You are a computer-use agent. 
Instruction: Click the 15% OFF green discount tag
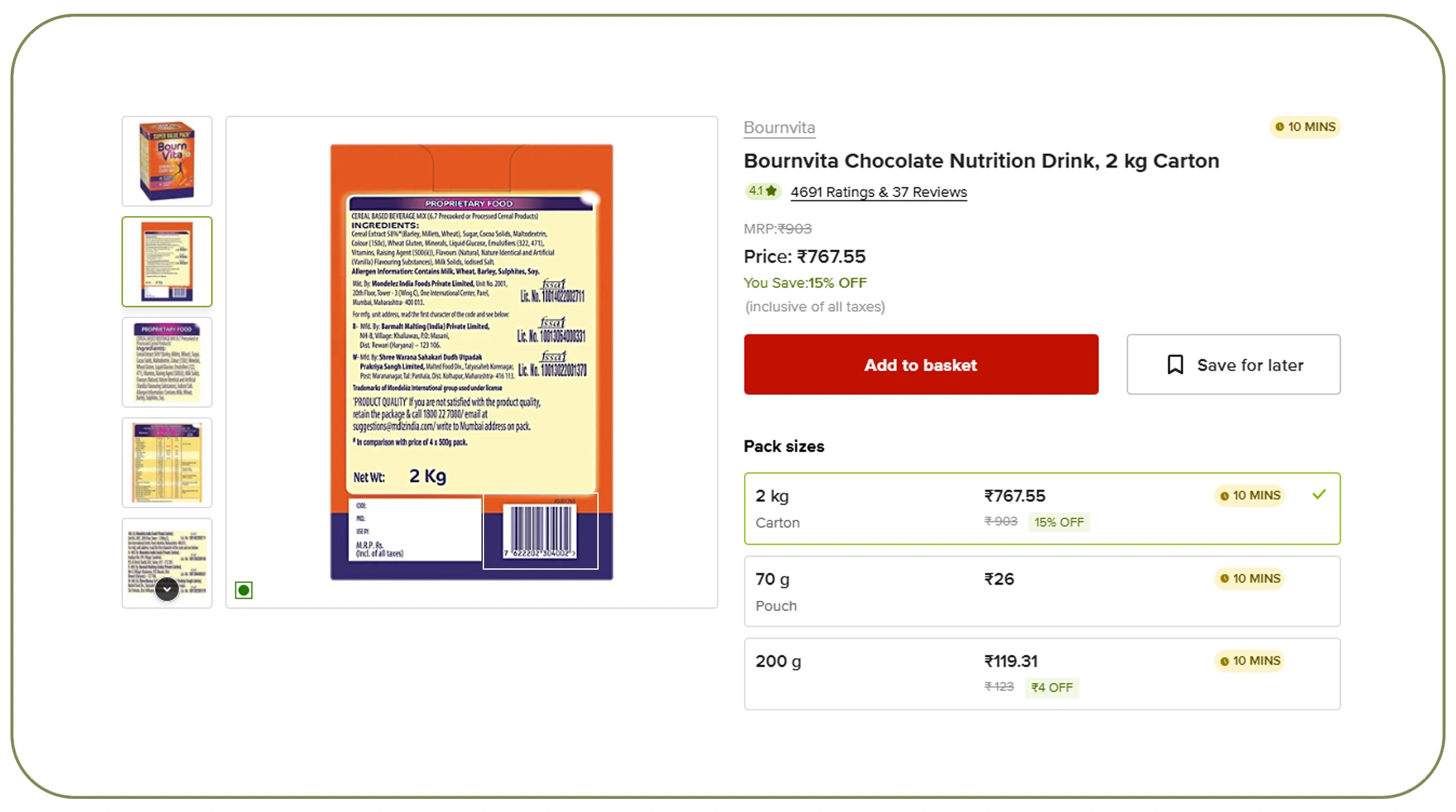pyautogui.click(x=1059, y=522)
